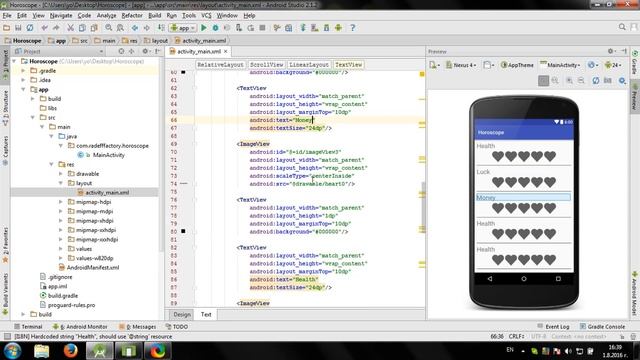Open the TODO tool window

177,327
